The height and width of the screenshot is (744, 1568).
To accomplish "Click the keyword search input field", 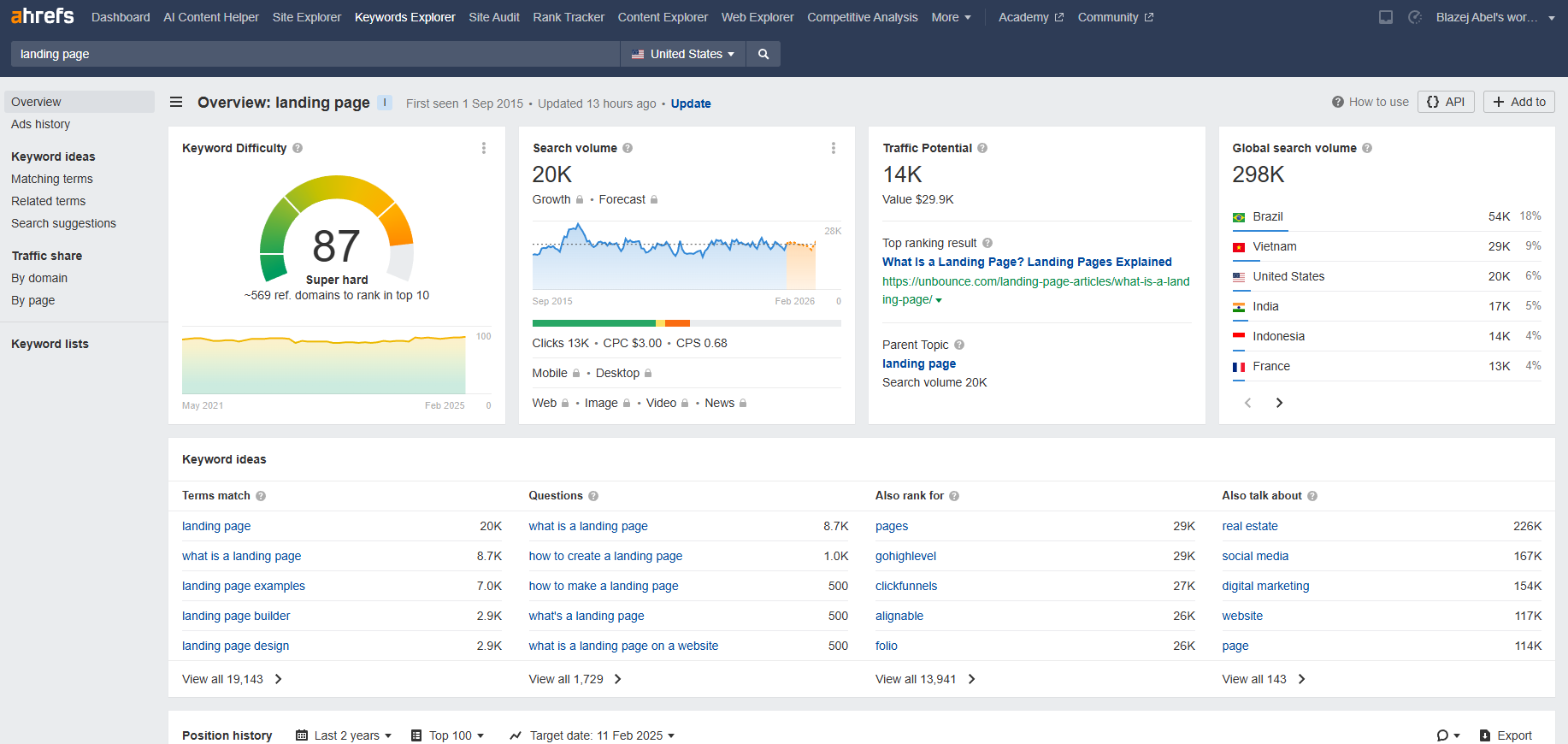I will click(x=315, y=54).
